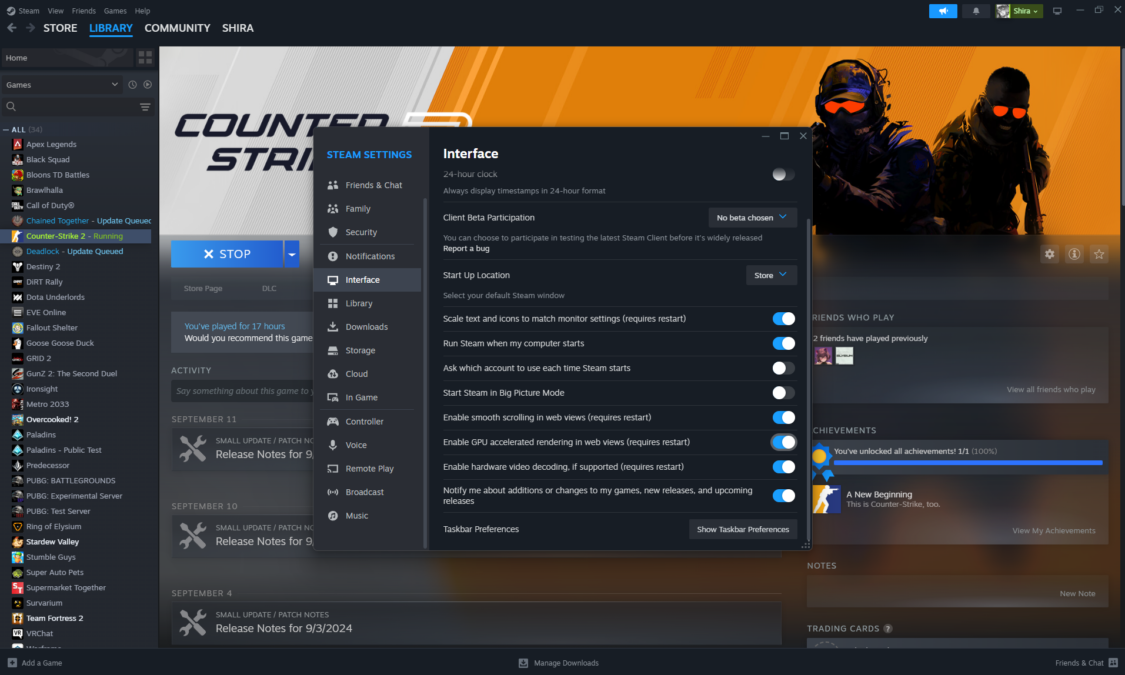Toggle Run Steam when my computer starts
1125x675 pixels.
(783, 343)
